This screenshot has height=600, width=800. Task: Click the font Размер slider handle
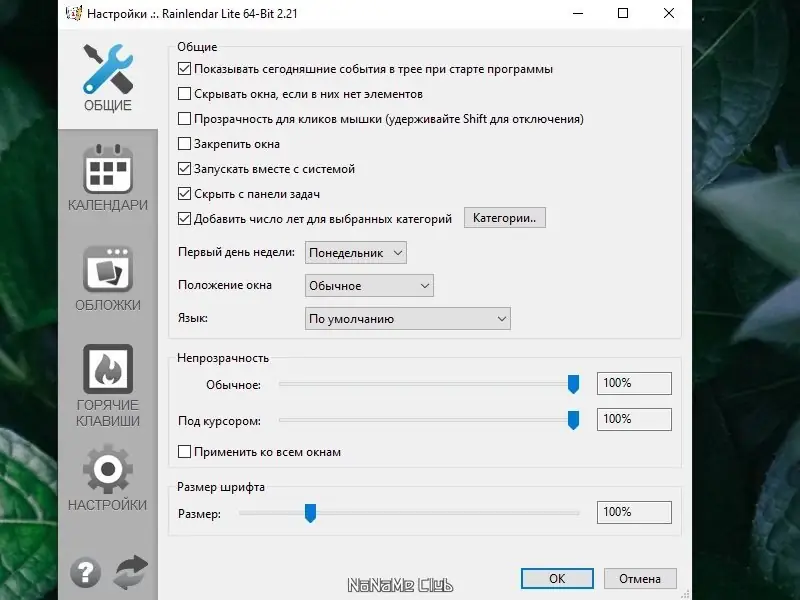click(x=310, y=513)
